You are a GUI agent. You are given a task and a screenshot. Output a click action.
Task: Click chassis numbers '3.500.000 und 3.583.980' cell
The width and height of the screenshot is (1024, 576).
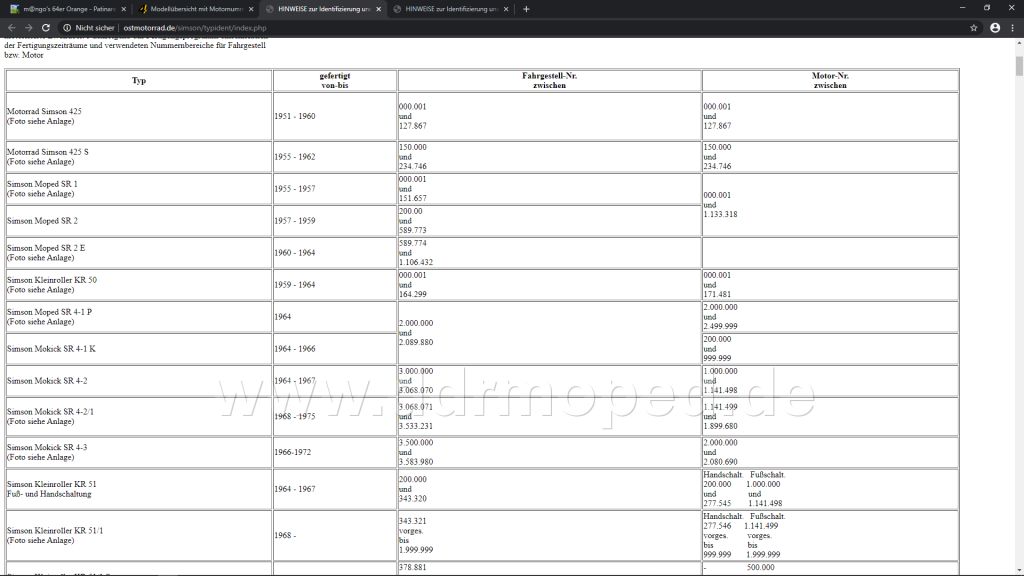549,452
